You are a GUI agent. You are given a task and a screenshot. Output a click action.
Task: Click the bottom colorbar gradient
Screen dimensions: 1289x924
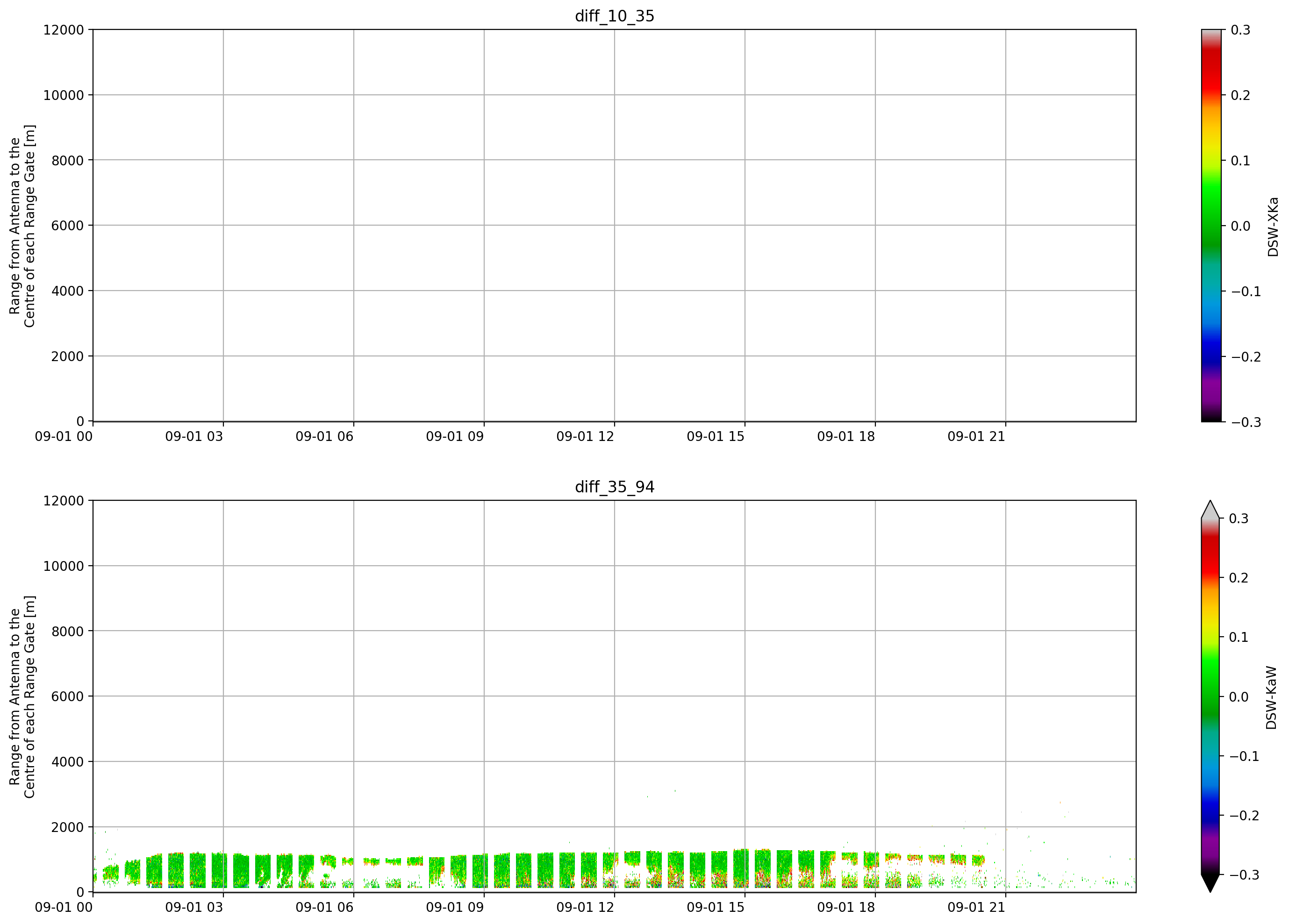pos(1210,696)
